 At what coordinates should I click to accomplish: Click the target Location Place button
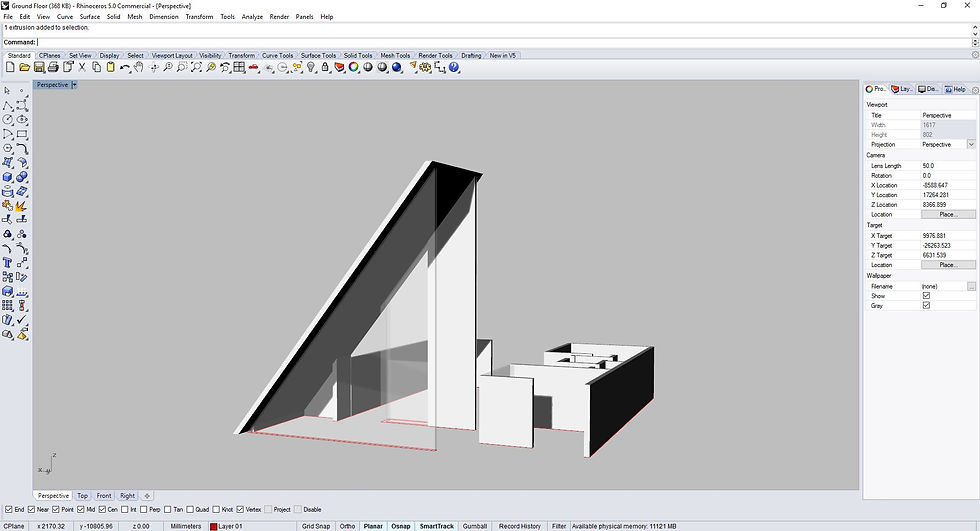[x=948, y=265]
